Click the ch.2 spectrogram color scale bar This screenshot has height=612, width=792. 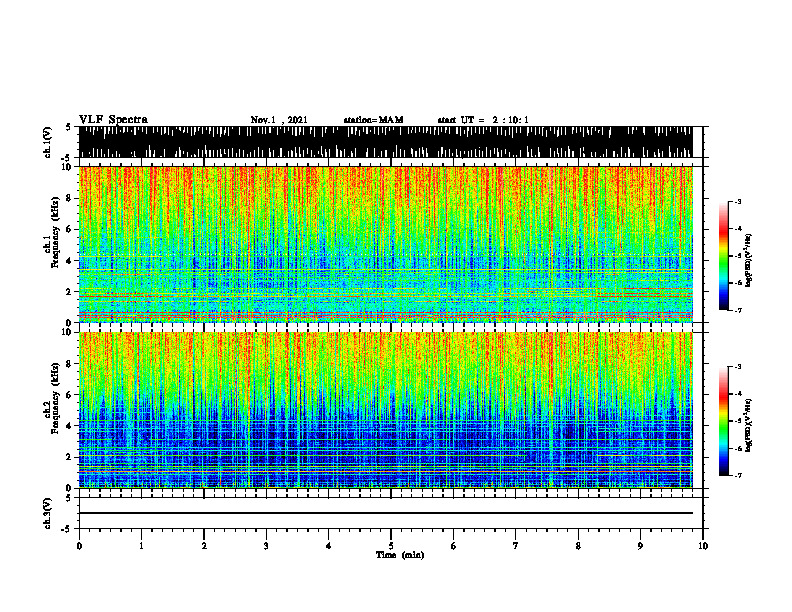pos(723,421)
